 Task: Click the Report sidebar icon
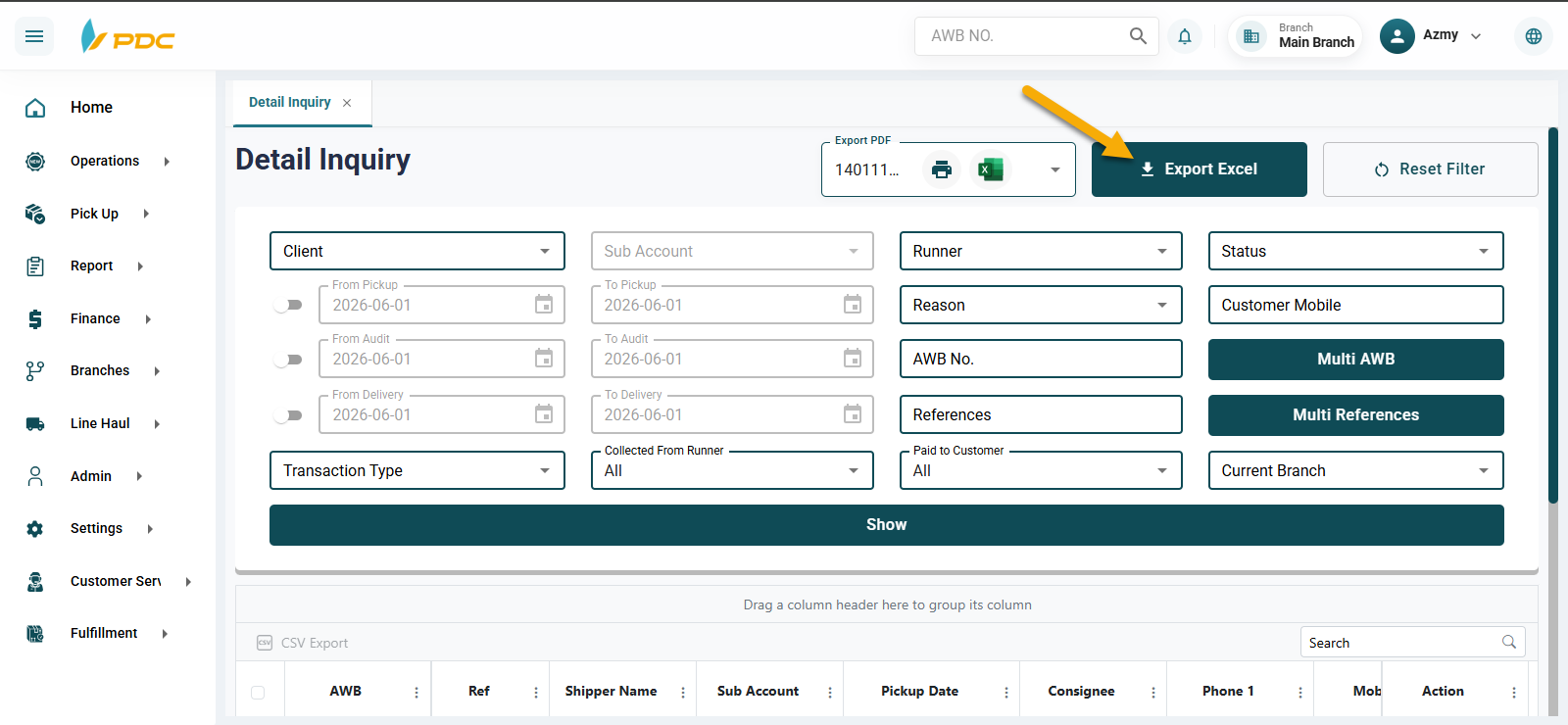pos(35,266)
